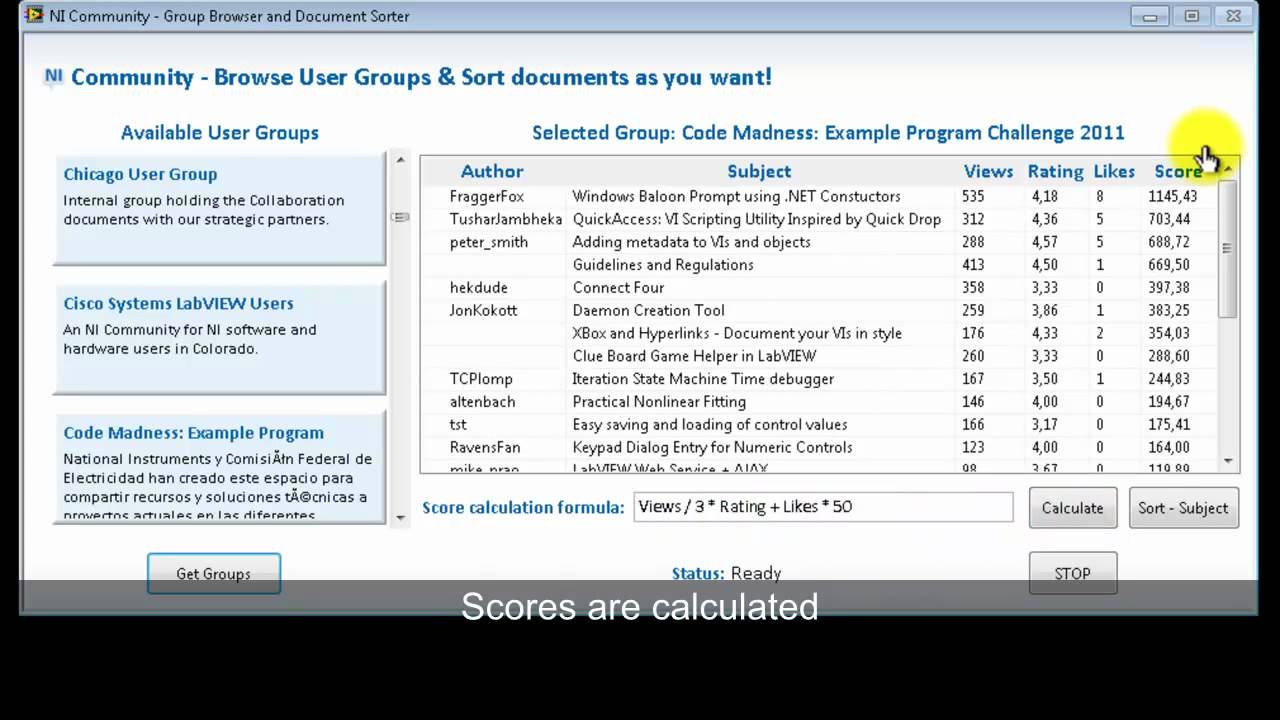Select the FraggerFox author cell
This screenshot has height=720, width=1280.
pos(486,196)
